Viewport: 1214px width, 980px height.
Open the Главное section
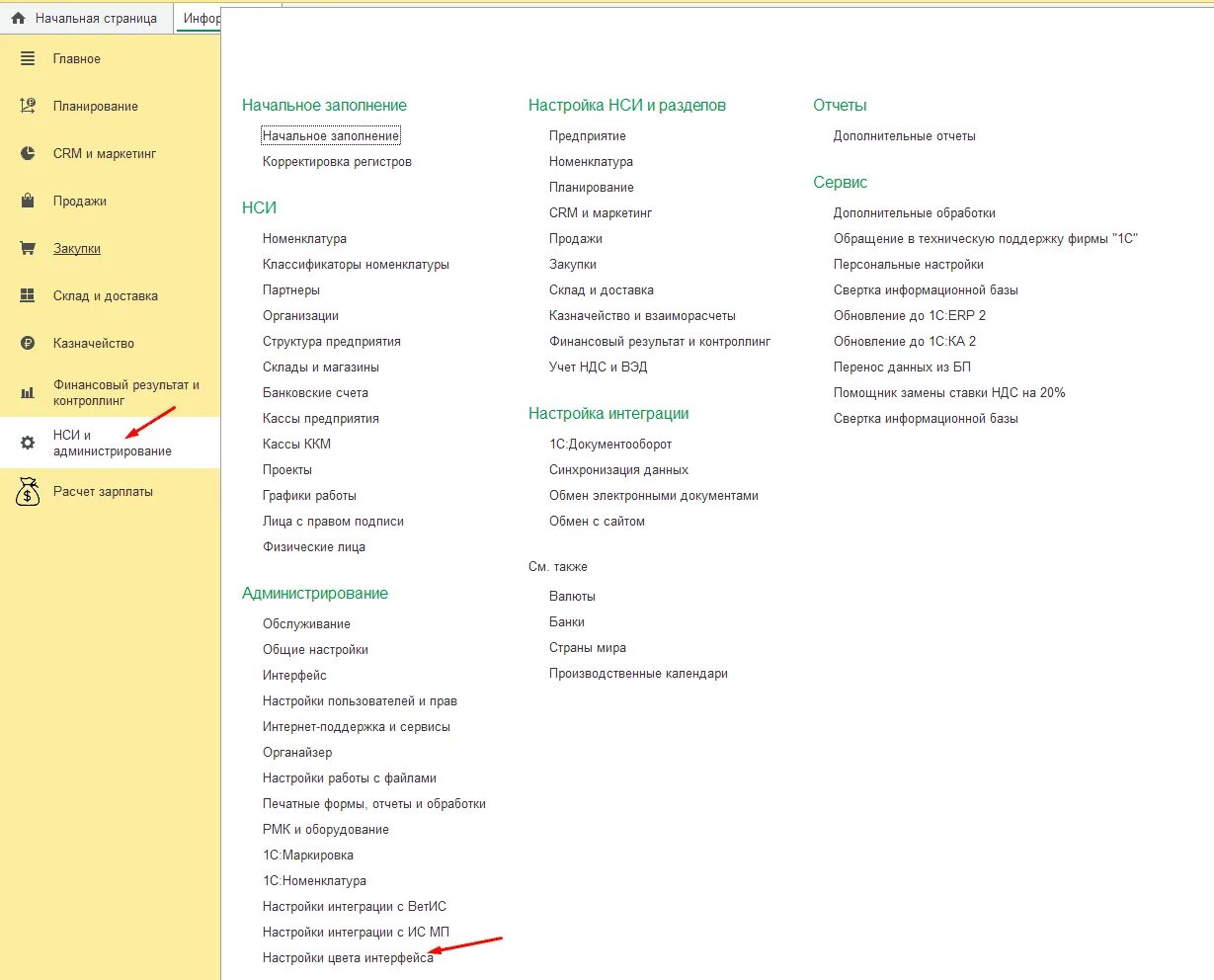point(77,59)
